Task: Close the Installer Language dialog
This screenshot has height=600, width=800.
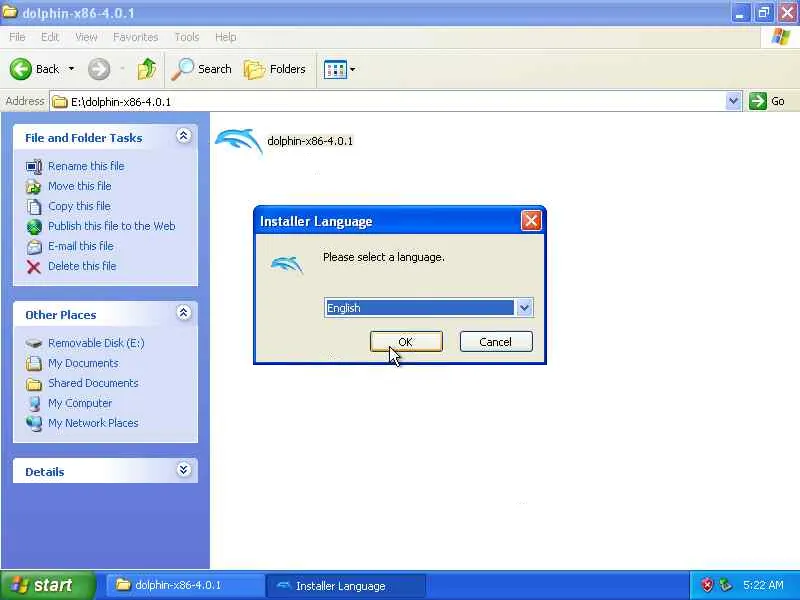Action: click(531, 220)
